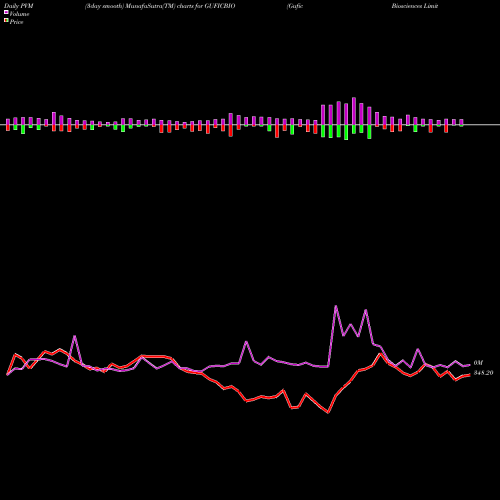Click the magenta Volume legend swatch
Viewport: 500px width, 500px height.
click(6, 12)
